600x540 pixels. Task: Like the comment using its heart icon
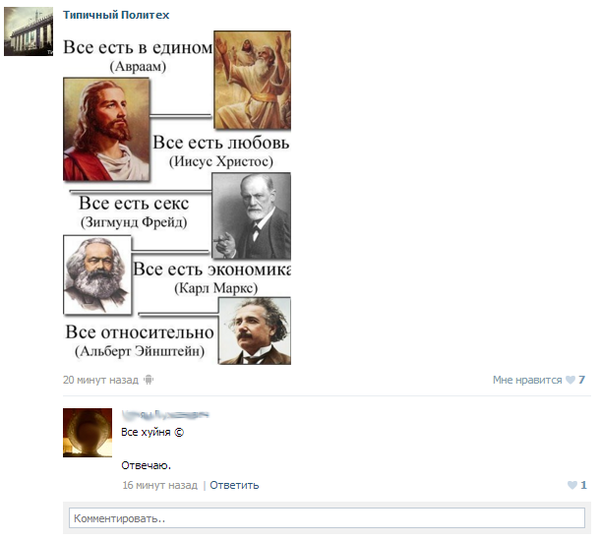[x=572, y=485]
